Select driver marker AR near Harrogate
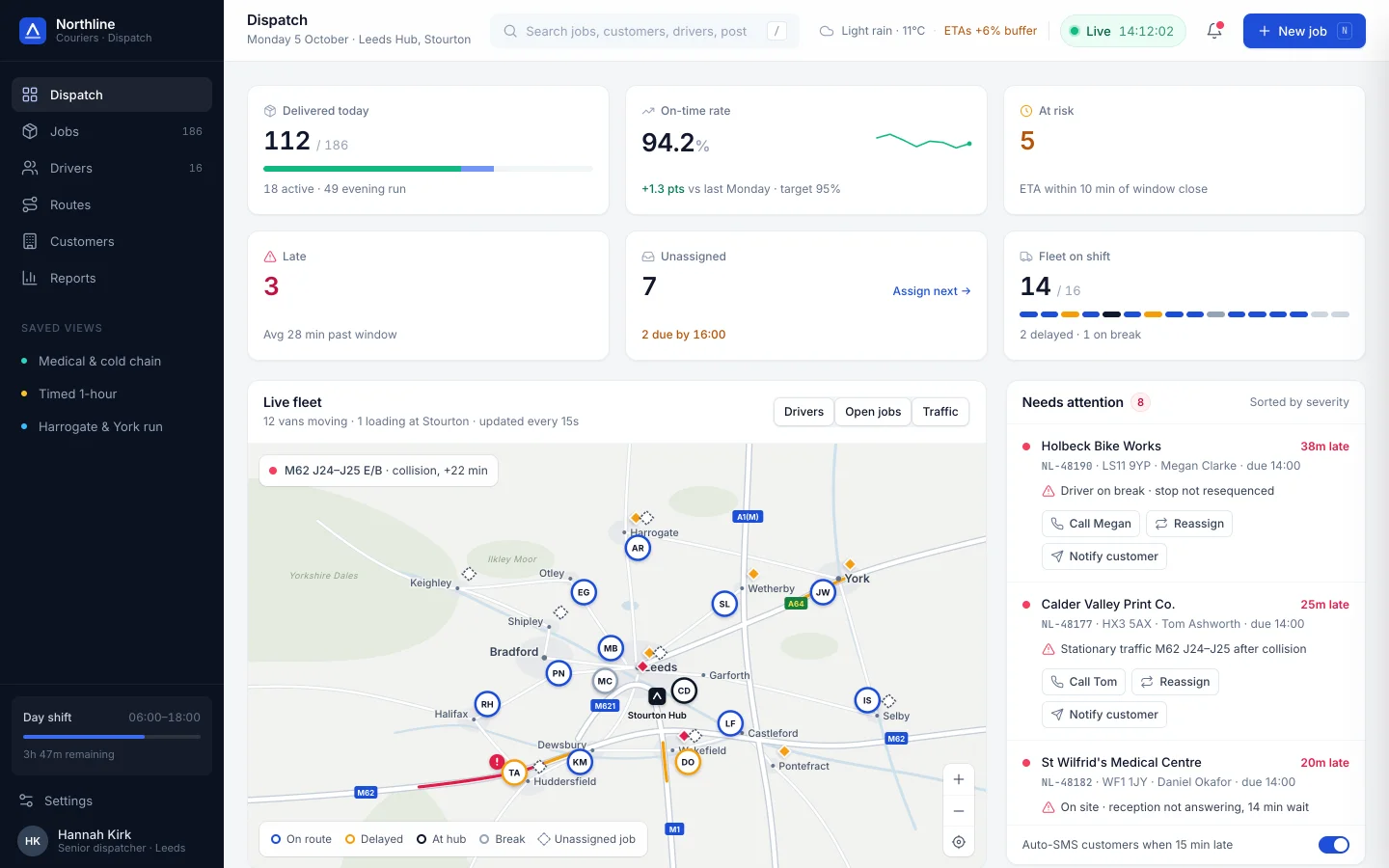The image size is (1389, 868). pos(638,548)
